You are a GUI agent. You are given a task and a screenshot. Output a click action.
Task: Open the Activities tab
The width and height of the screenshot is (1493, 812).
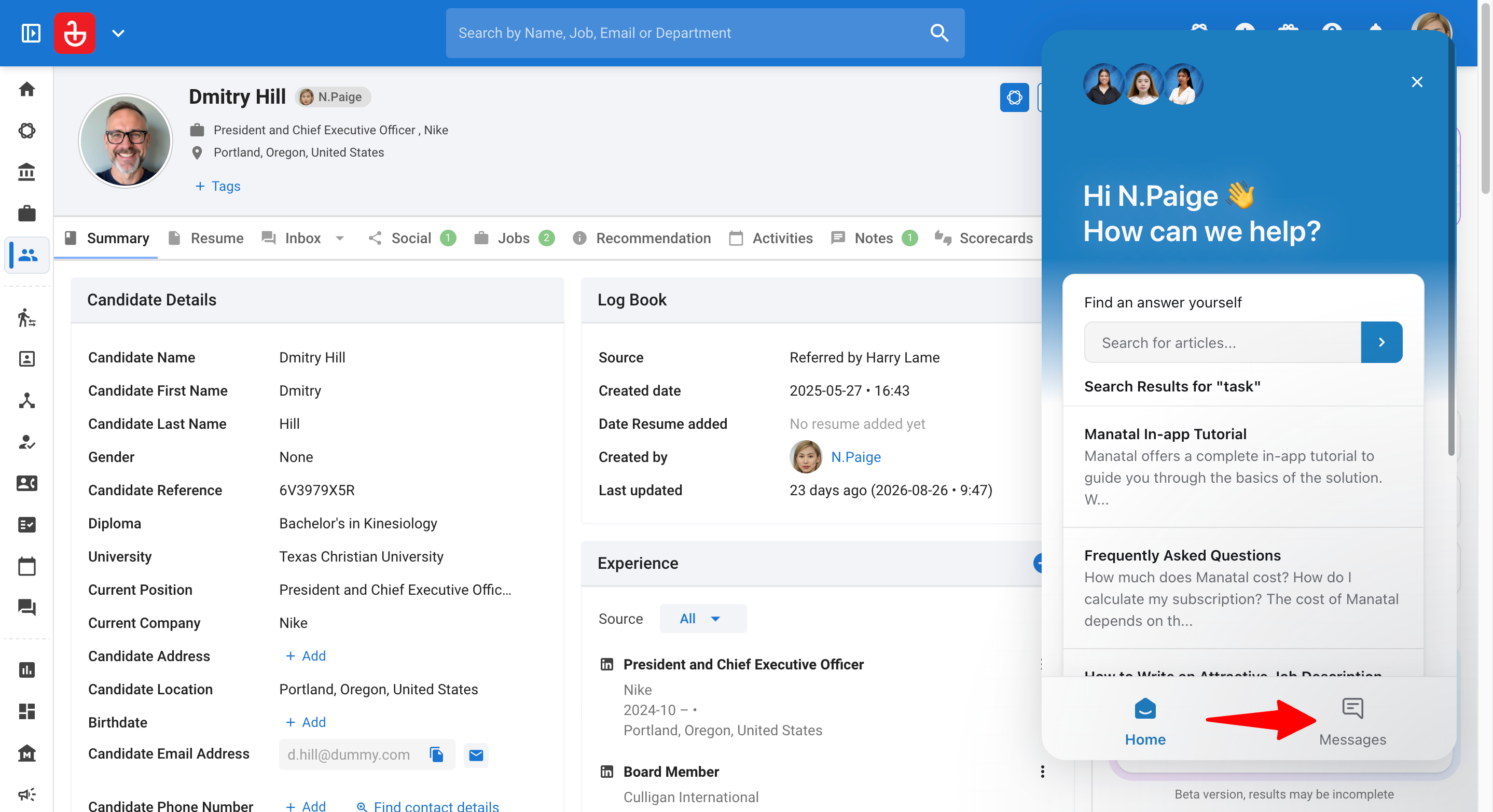[771, 238]
